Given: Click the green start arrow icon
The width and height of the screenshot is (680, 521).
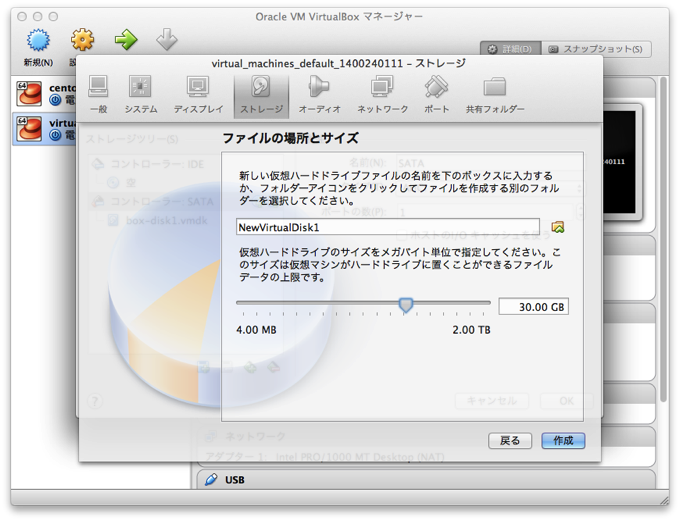Looking at the screenshot, I should coord(126,40).
